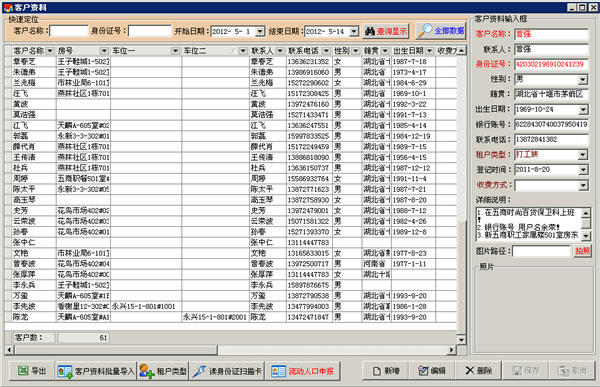Click the 客户名称 quick-locate input field
600x387 pixels.
pyautogui.click(x=69, y=31)
